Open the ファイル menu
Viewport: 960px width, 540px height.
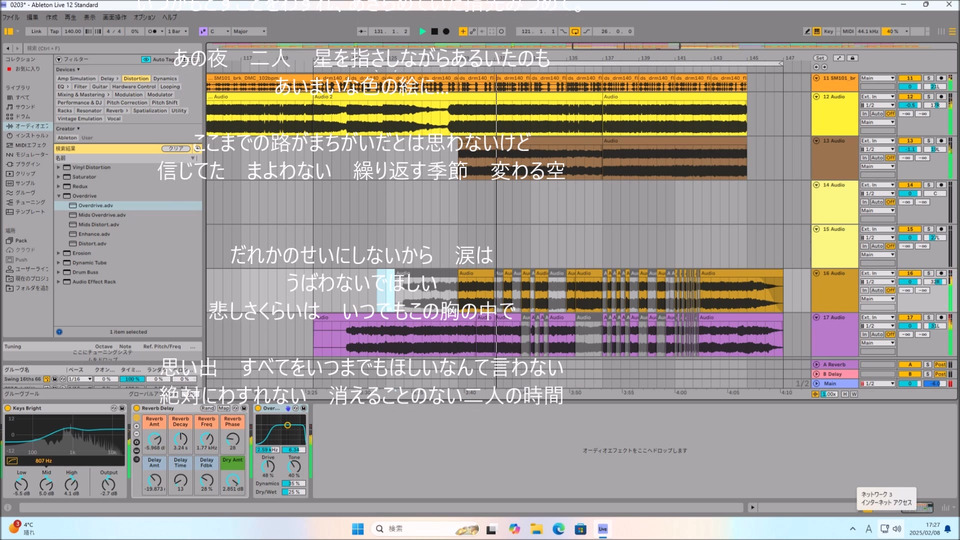click(x=13, y=17)
